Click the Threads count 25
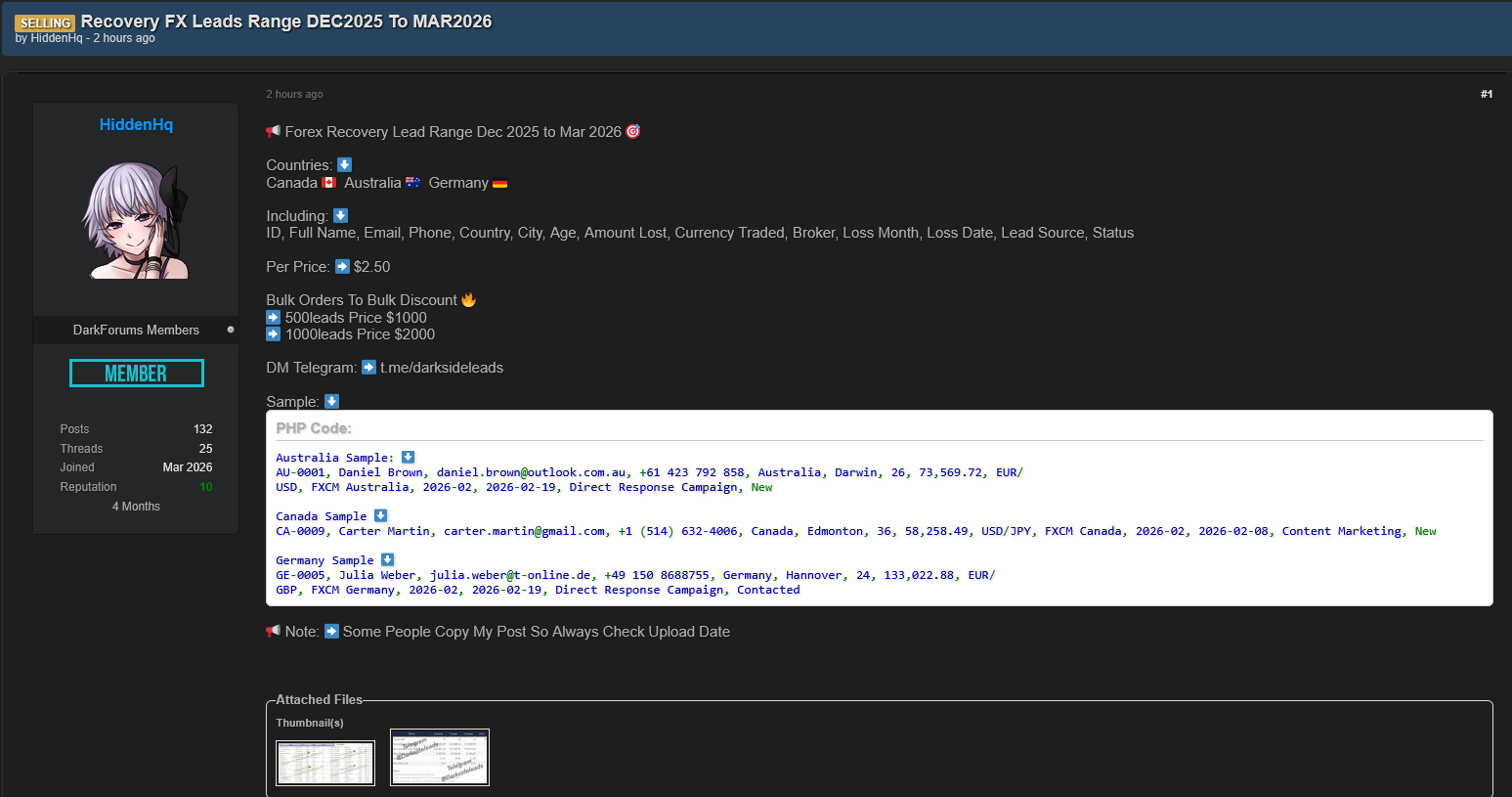The width and height of the screenshot is (1512, 797). point(206,449)
